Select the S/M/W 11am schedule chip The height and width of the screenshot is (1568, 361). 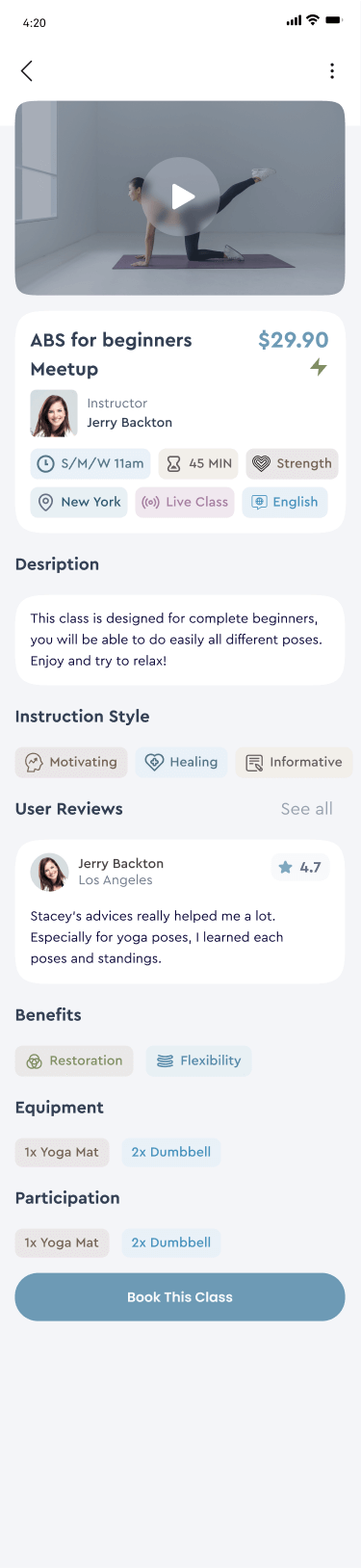tap(90, 463)
